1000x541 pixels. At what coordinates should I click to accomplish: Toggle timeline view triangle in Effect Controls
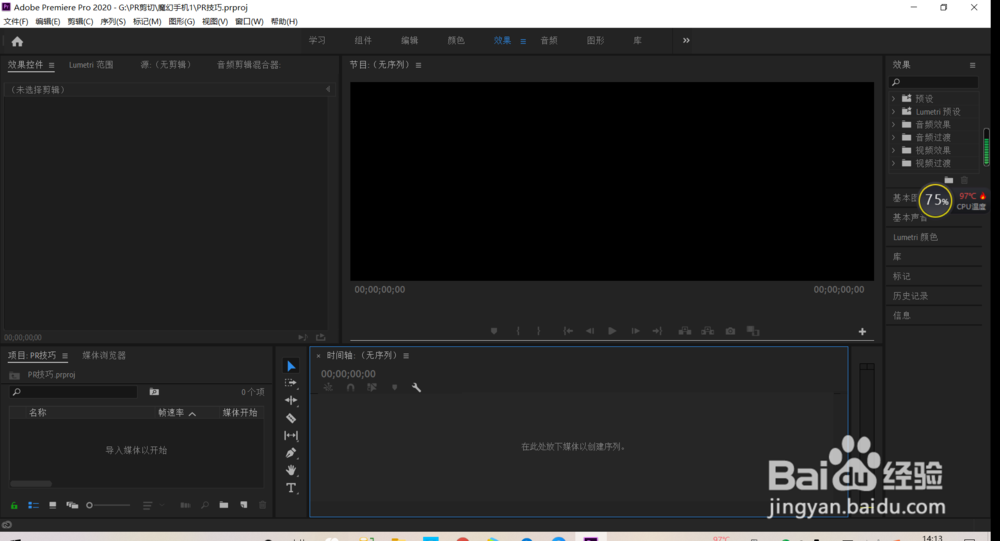(x=328, y=89)
